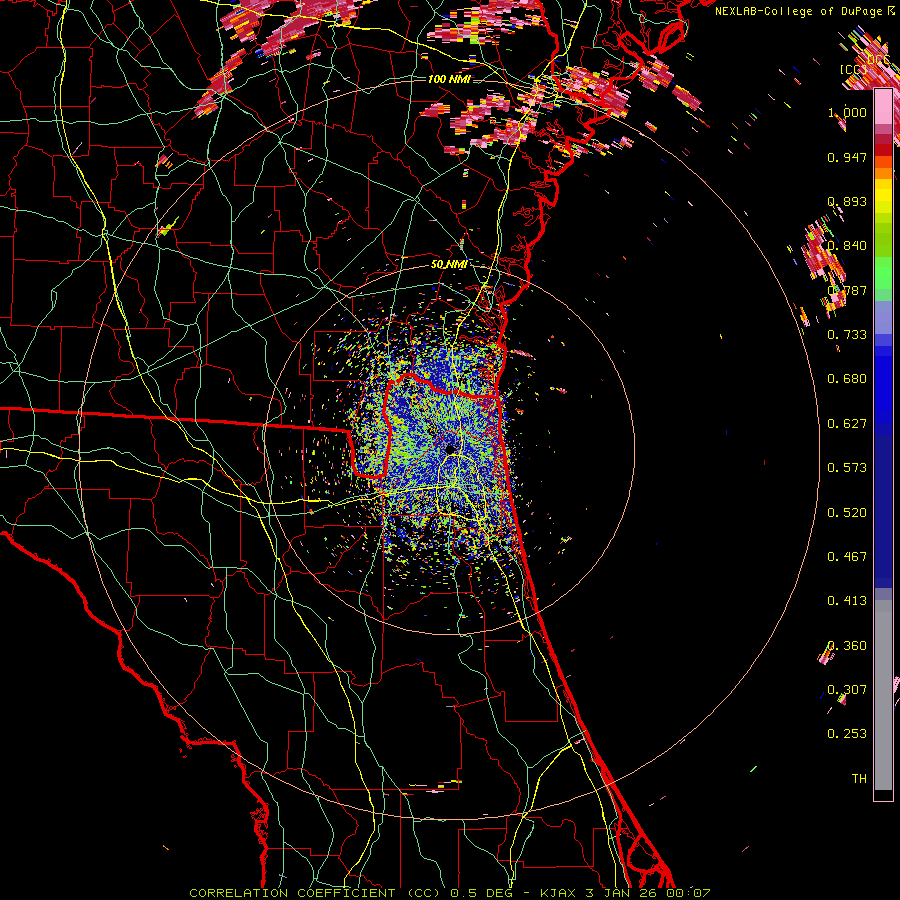Click the NEXLAB-College of DuPage label
The height and width of the screenshot is (900, 900).
point(800,11)
